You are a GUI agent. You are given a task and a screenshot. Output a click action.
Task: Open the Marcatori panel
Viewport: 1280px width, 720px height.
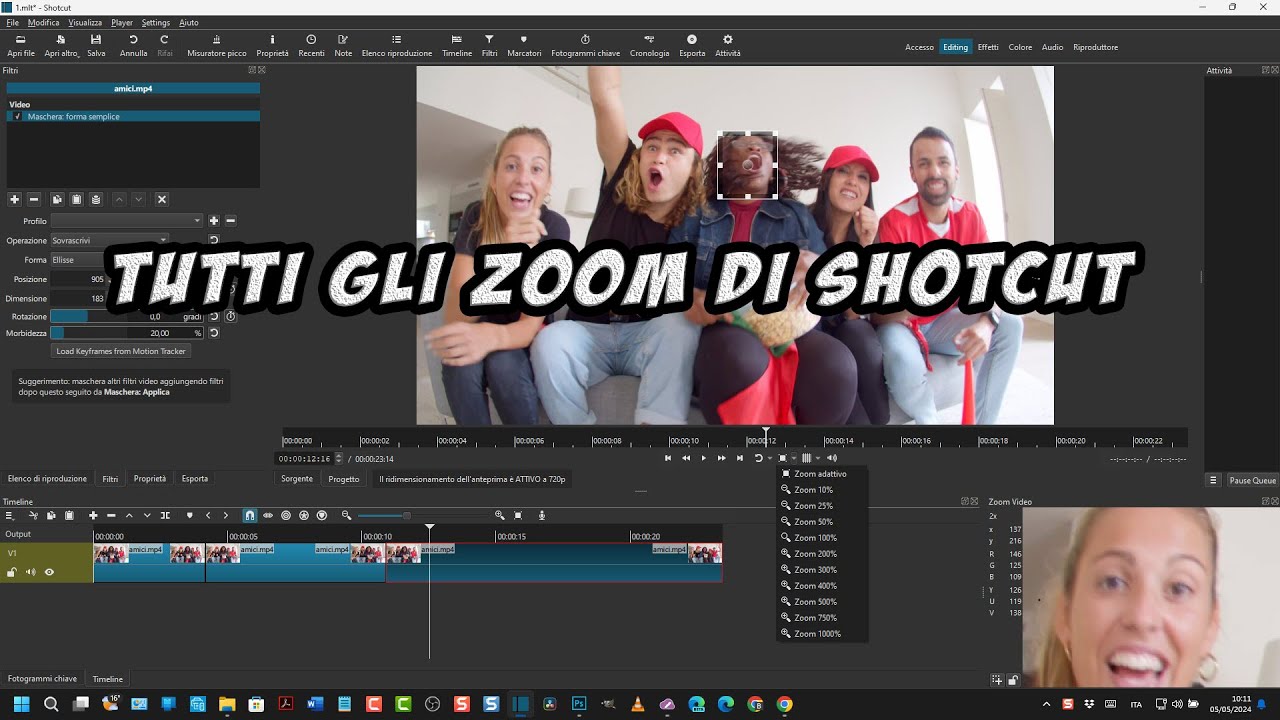pos(524,46)
